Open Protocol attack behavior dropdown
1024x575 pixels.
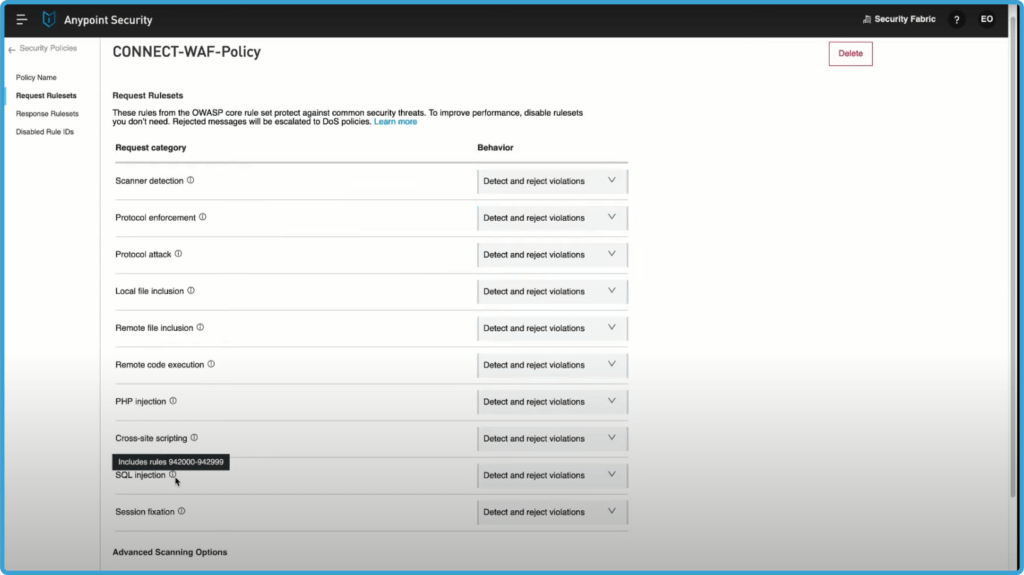[x=552, y=254]
